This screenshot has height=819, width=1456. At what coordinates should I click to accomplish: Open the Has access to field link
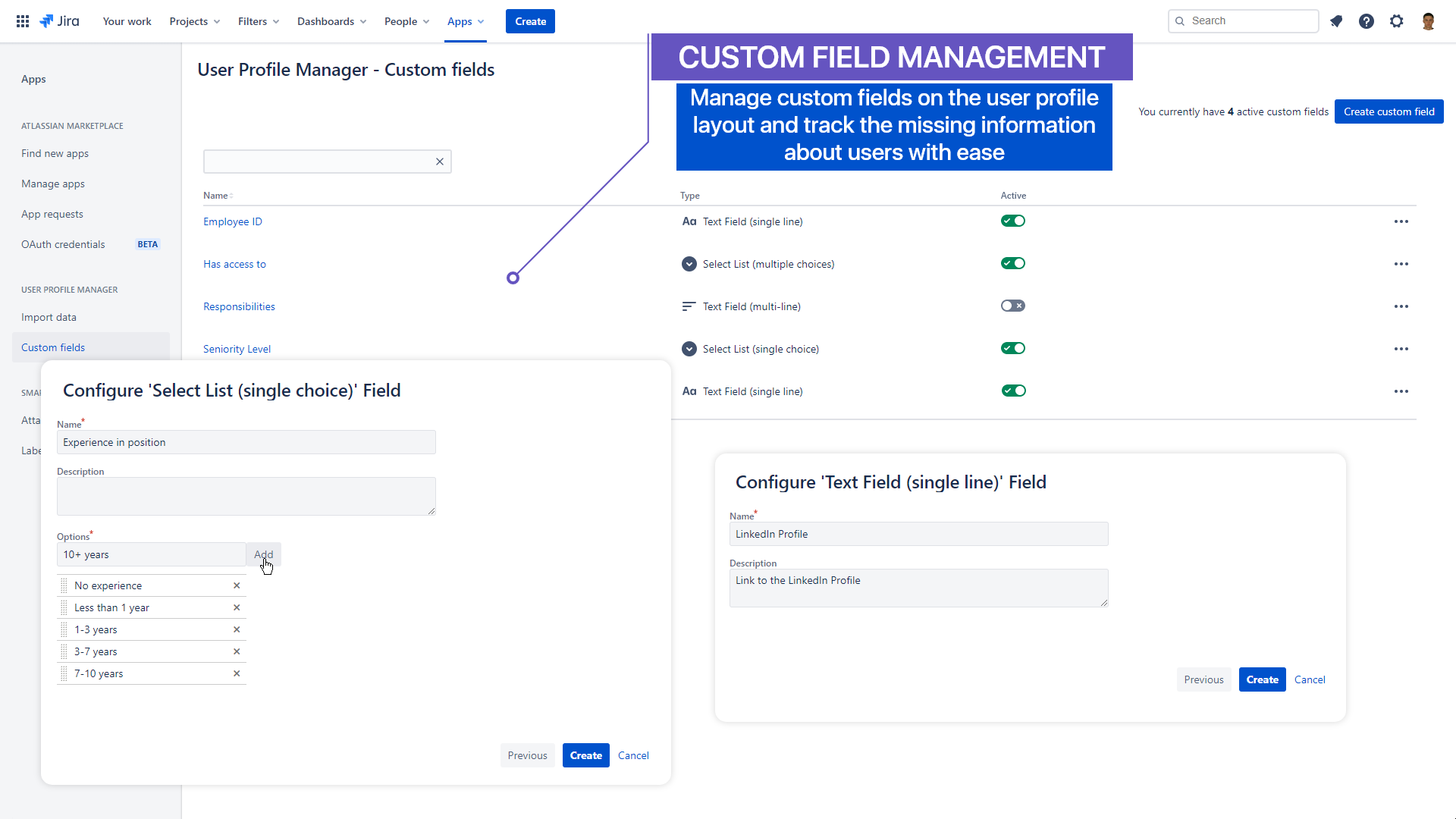[x=234, y=264]
